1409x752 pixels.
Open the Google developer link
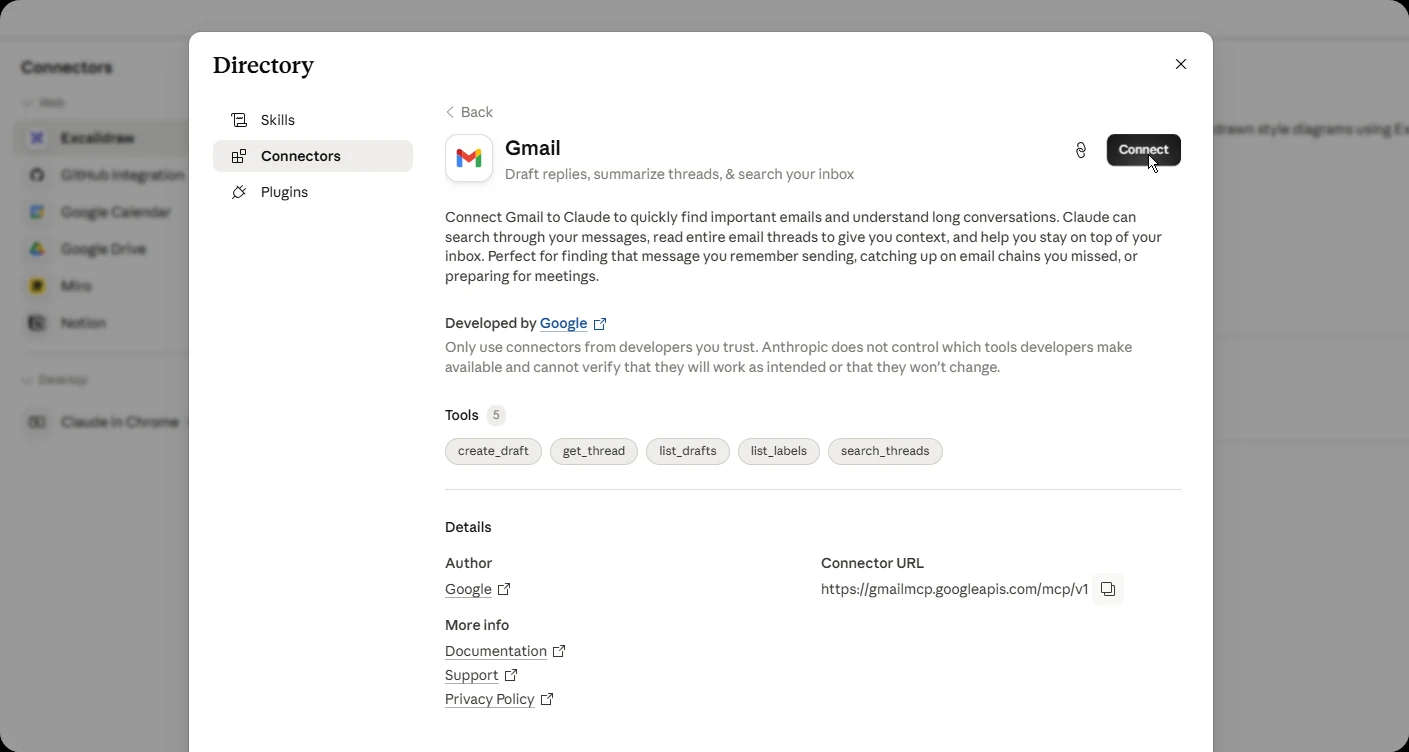[563, 323]
